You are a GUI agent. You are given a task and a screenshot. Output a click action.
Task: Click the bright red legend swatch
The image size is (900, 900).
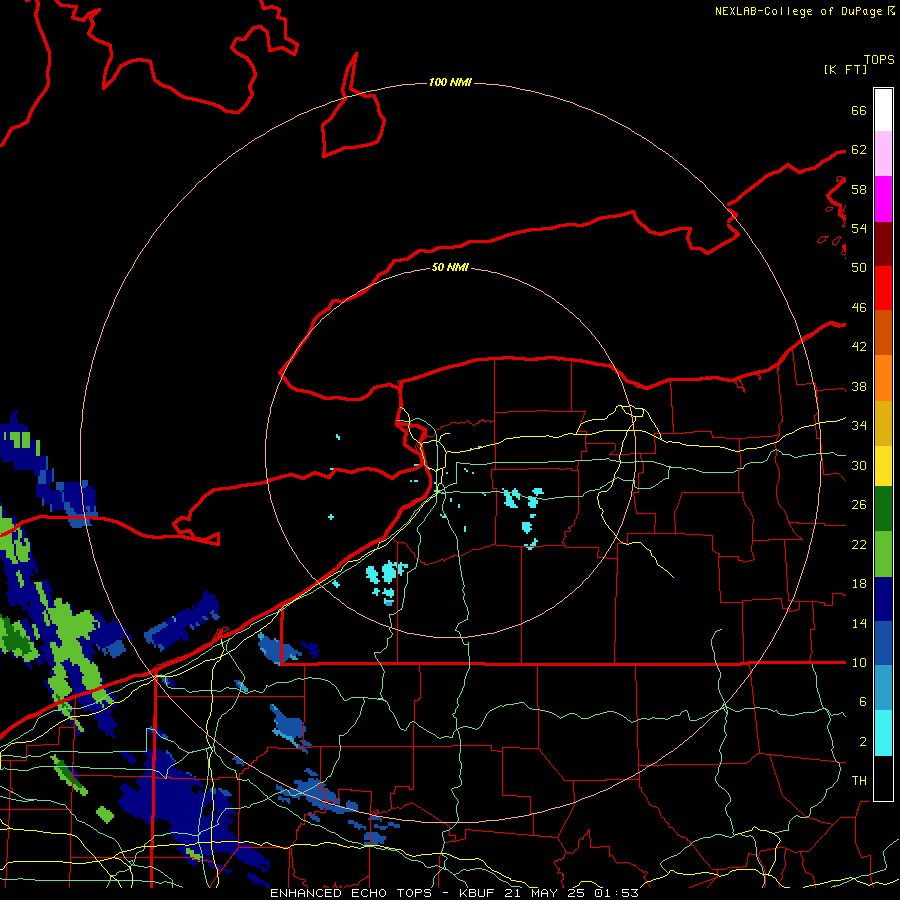[883, 288]
